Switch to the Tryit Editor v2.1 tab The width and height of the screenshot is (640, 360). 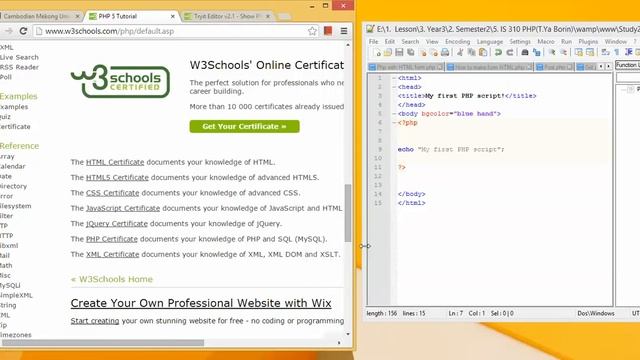pyautogui.click(x=227, y=16)
